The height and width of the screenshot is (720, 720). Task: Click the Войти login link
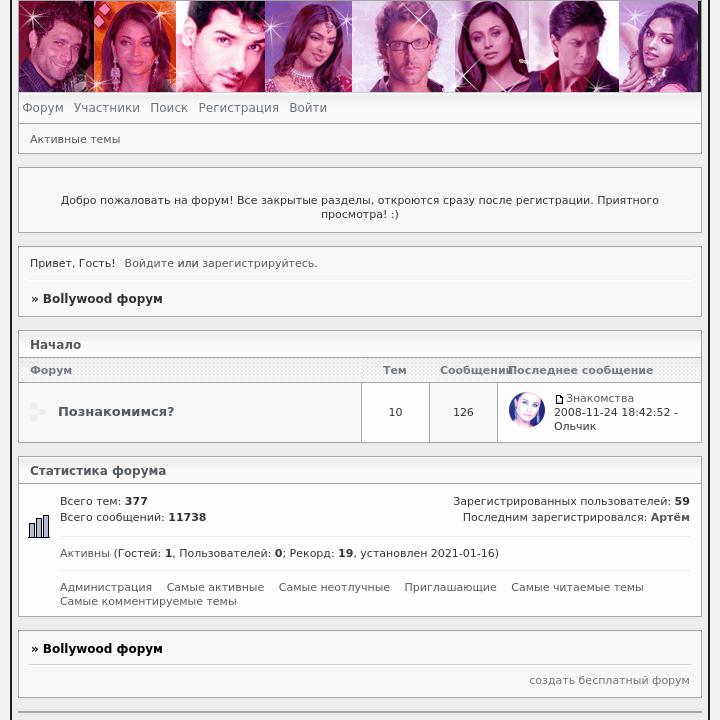[x=308, y=108]
